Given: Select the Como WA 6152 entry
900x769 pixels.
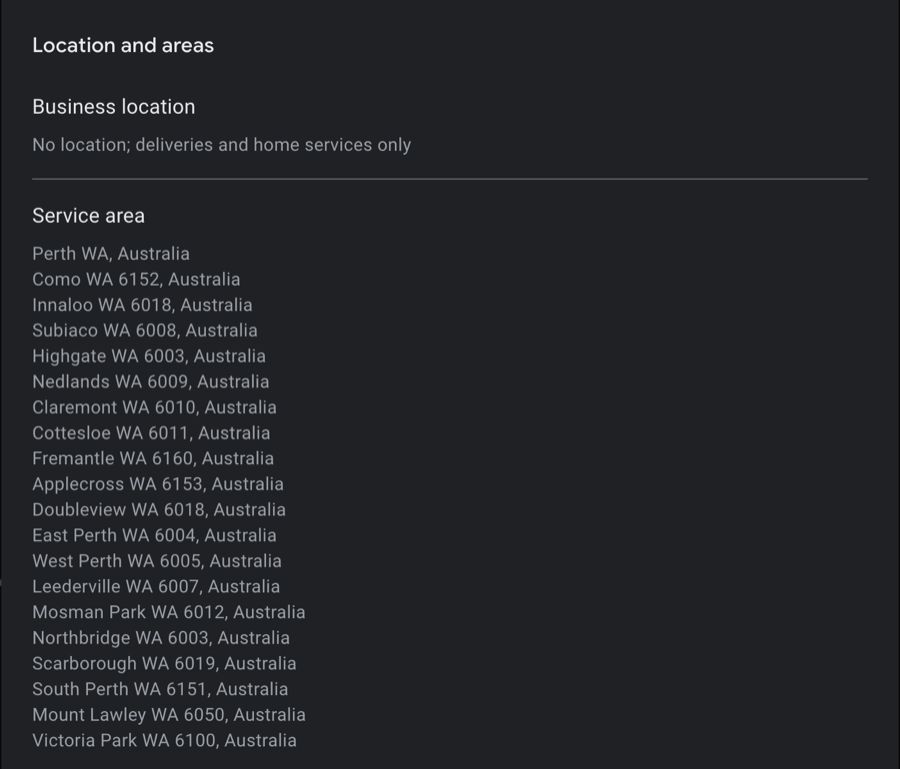Looking at the screenshot, I should [136, 280].
